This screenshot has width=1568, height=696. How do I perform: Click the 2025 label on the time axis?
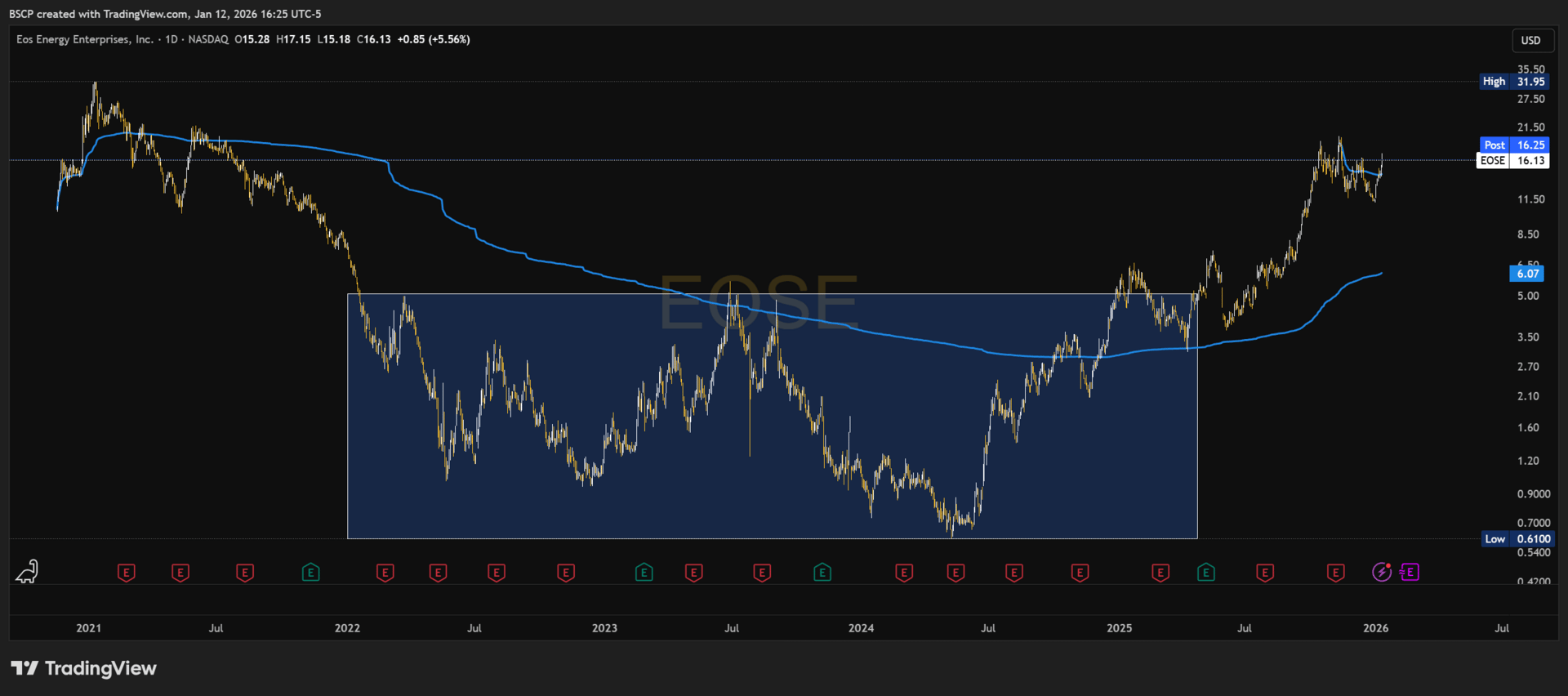(x=1119, y=628)
